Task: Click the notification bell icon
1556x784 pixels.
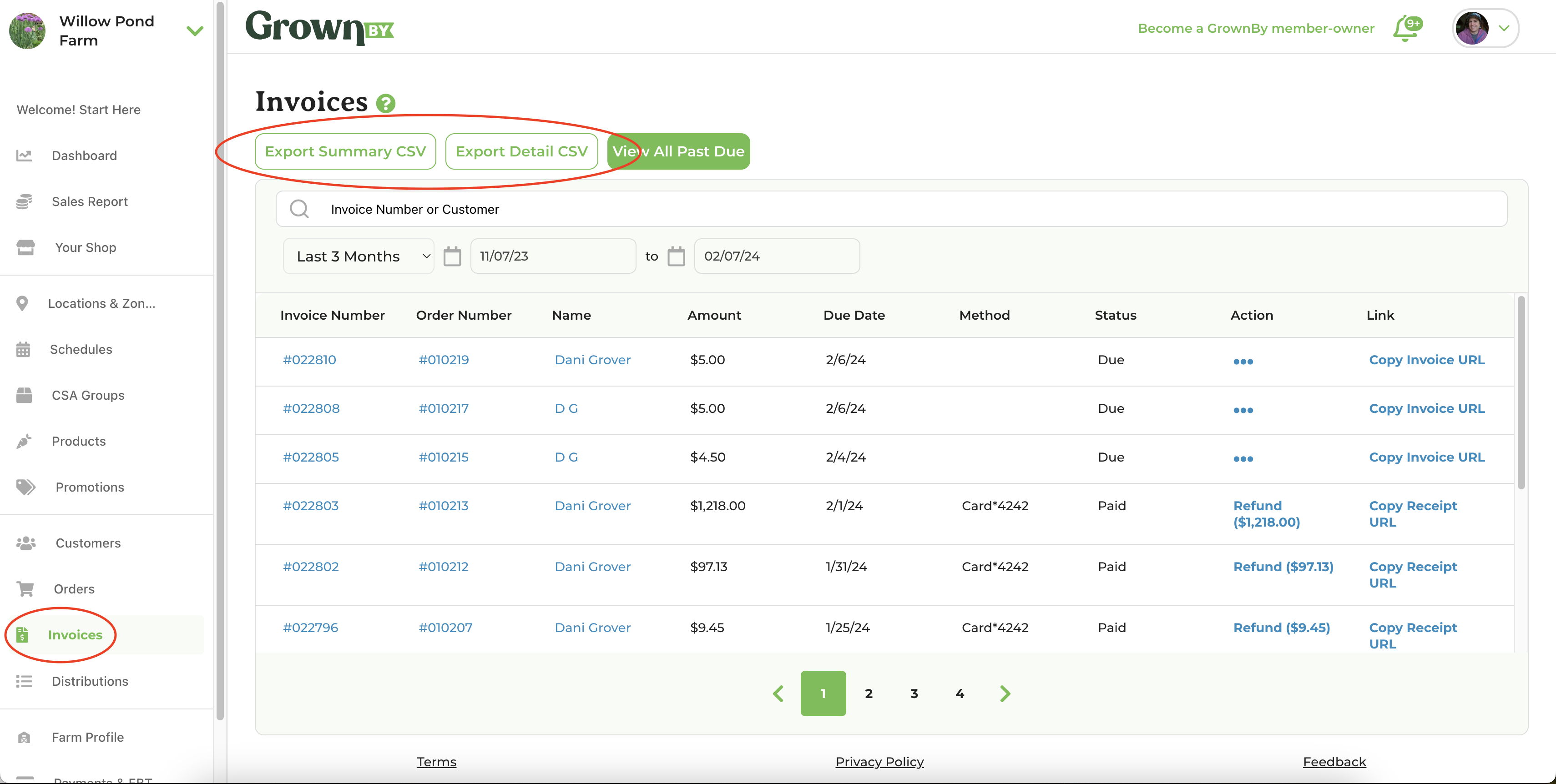Action: [x=1405, y=28]
